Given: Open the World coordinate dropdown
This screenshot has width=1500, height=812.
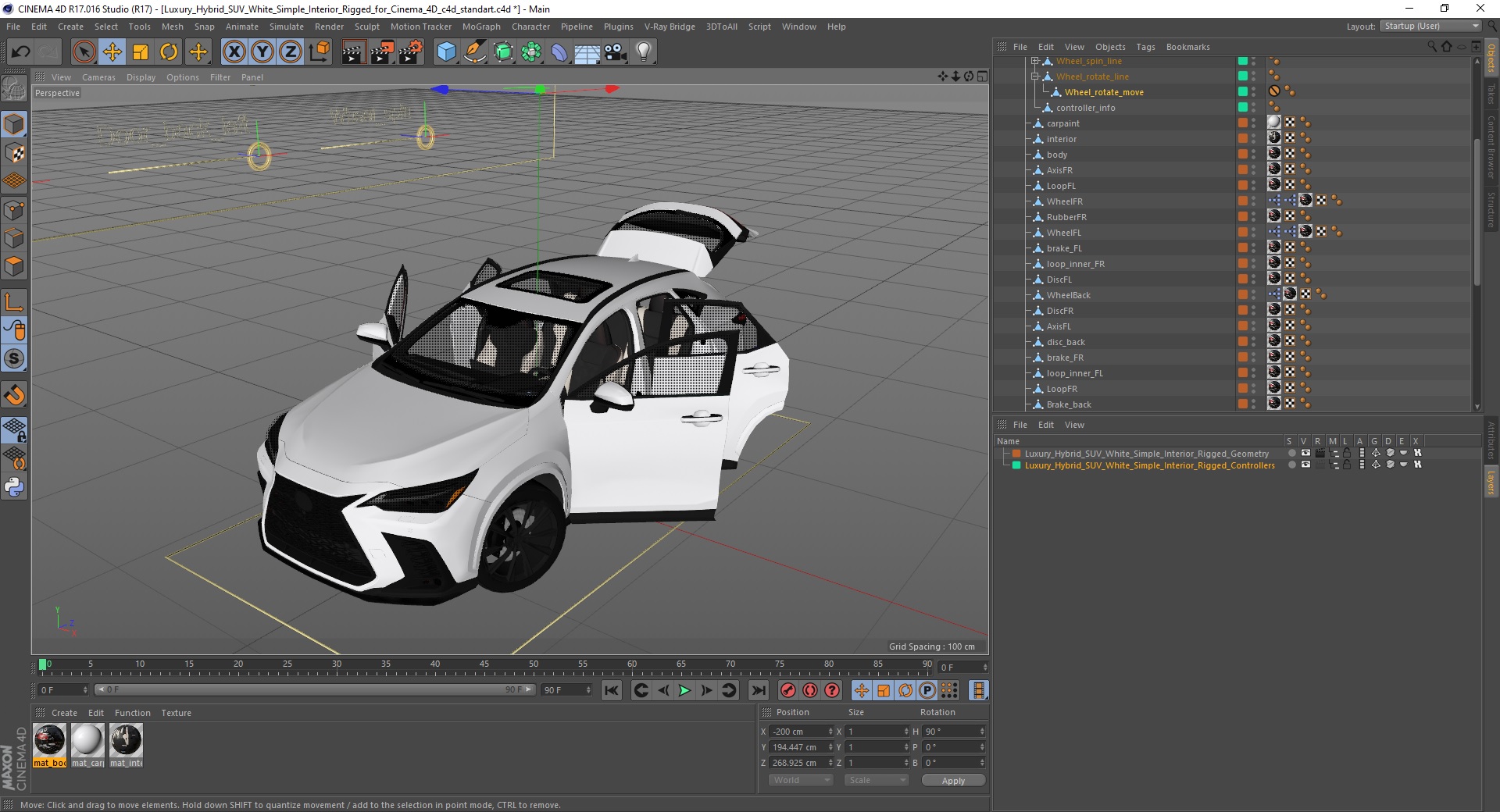Looking at the screenshot, I should coord(801,780).
